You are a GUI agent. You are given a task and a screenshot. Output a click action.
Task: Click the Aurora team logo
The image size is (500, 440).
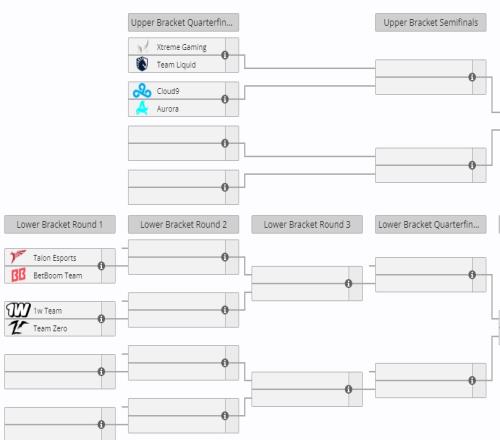[142, 108]
